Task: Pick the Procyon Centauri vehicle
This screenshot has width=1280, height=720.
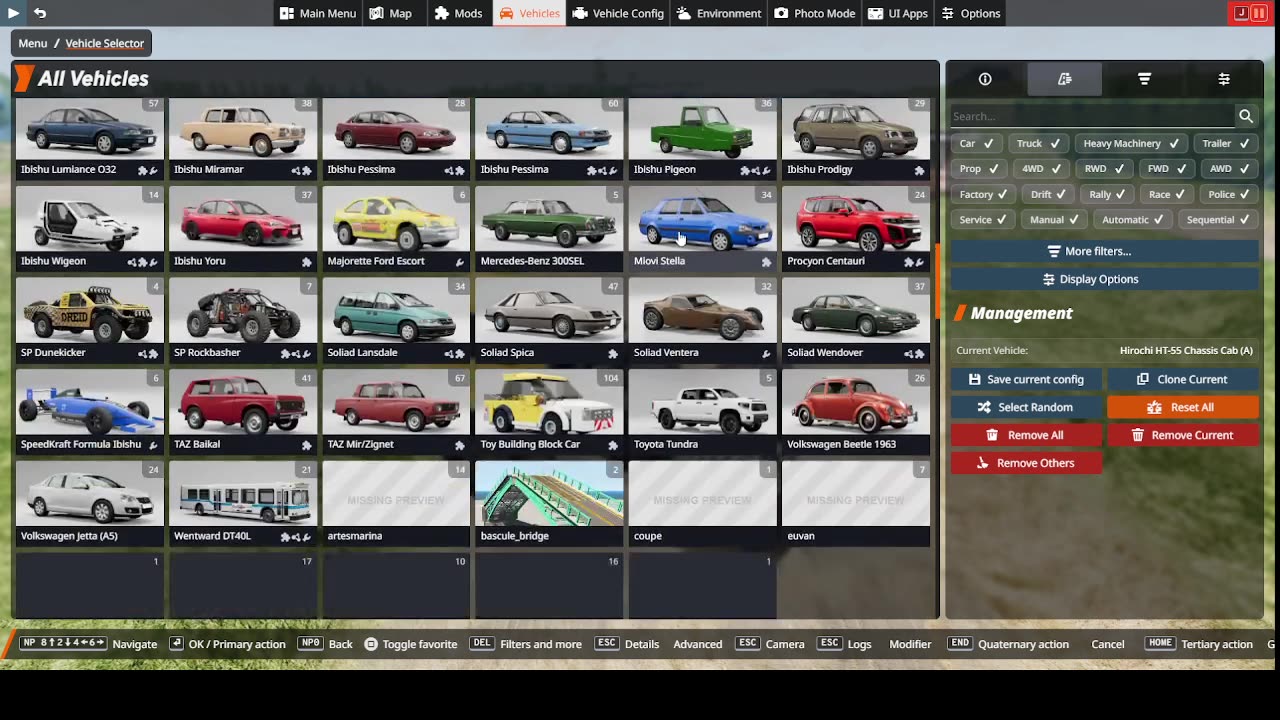Action: 856,229
